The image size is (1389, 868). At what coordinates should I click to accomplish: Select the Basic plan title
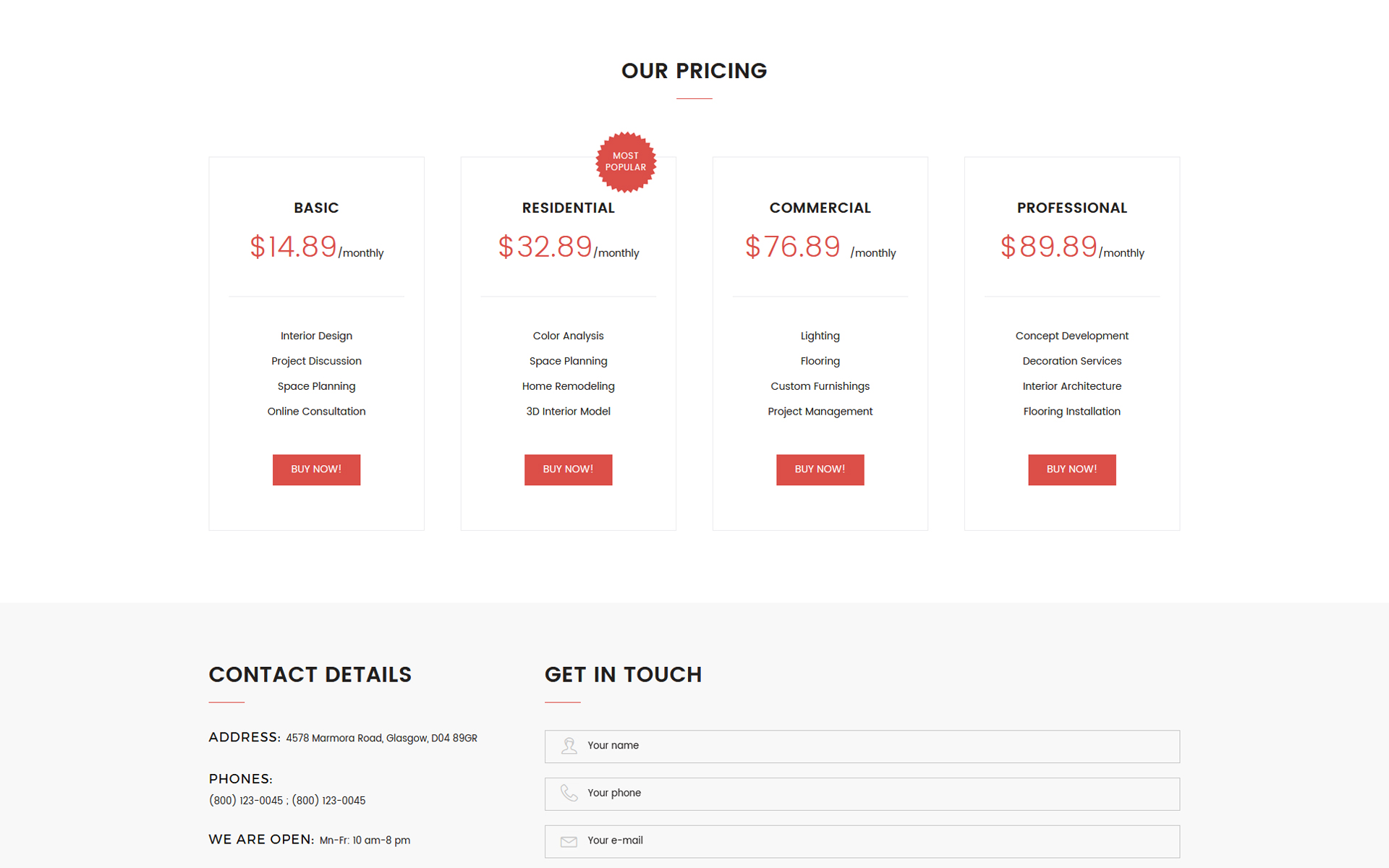click(x=316, y=208)
